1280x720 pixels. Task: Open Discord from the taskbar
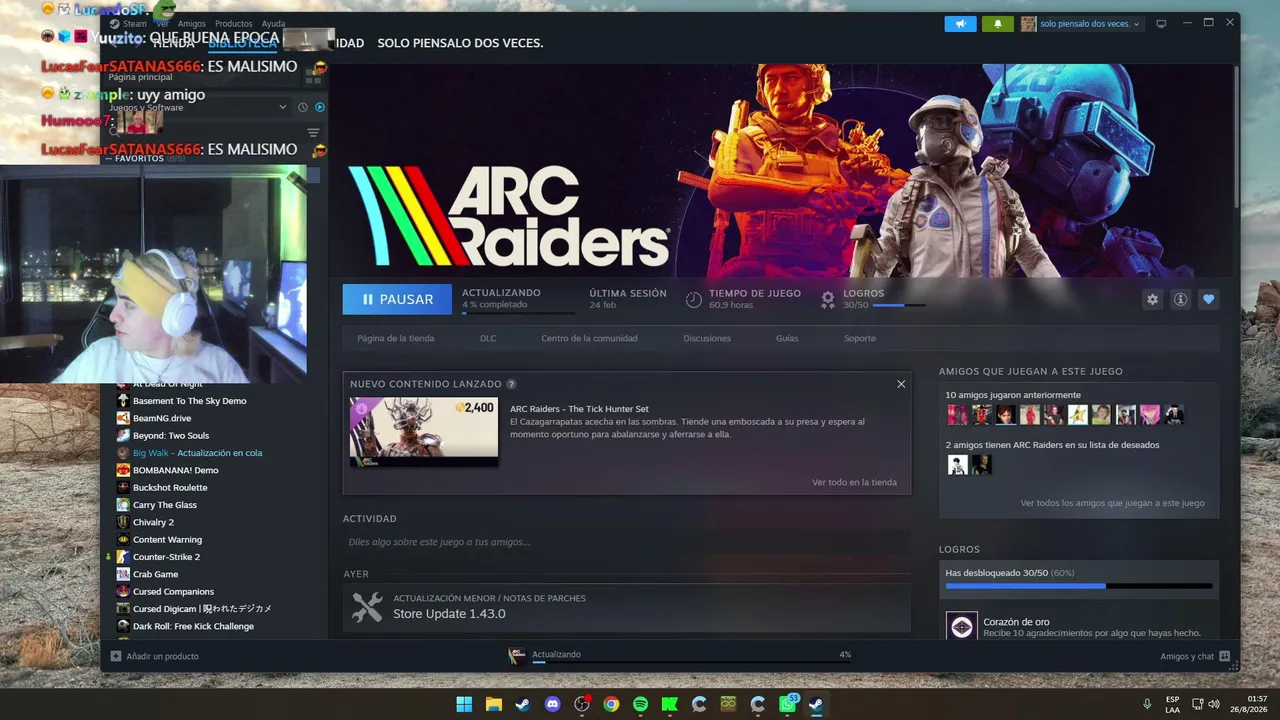pyautogui.click(x=552, y=704)
